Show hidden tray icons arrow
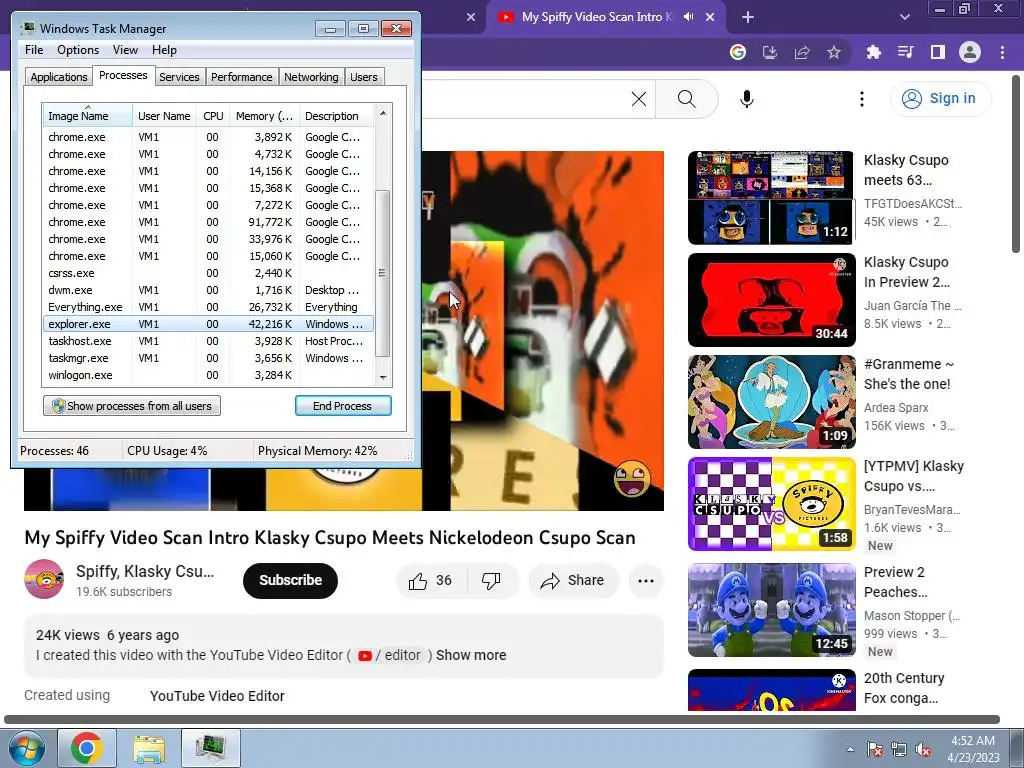The image size is (1024, 768). coord(850,749)
